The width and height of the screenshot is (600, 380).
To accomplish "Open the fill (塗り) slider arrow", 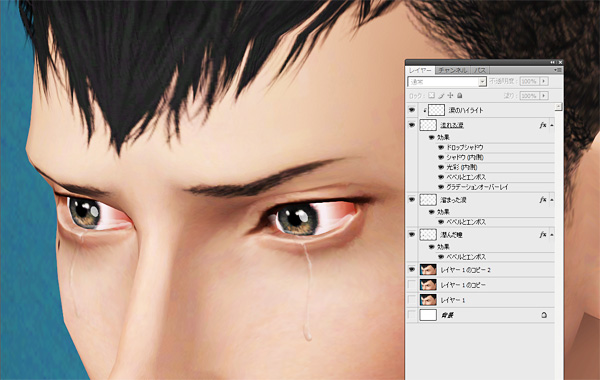I will [544, 96].
